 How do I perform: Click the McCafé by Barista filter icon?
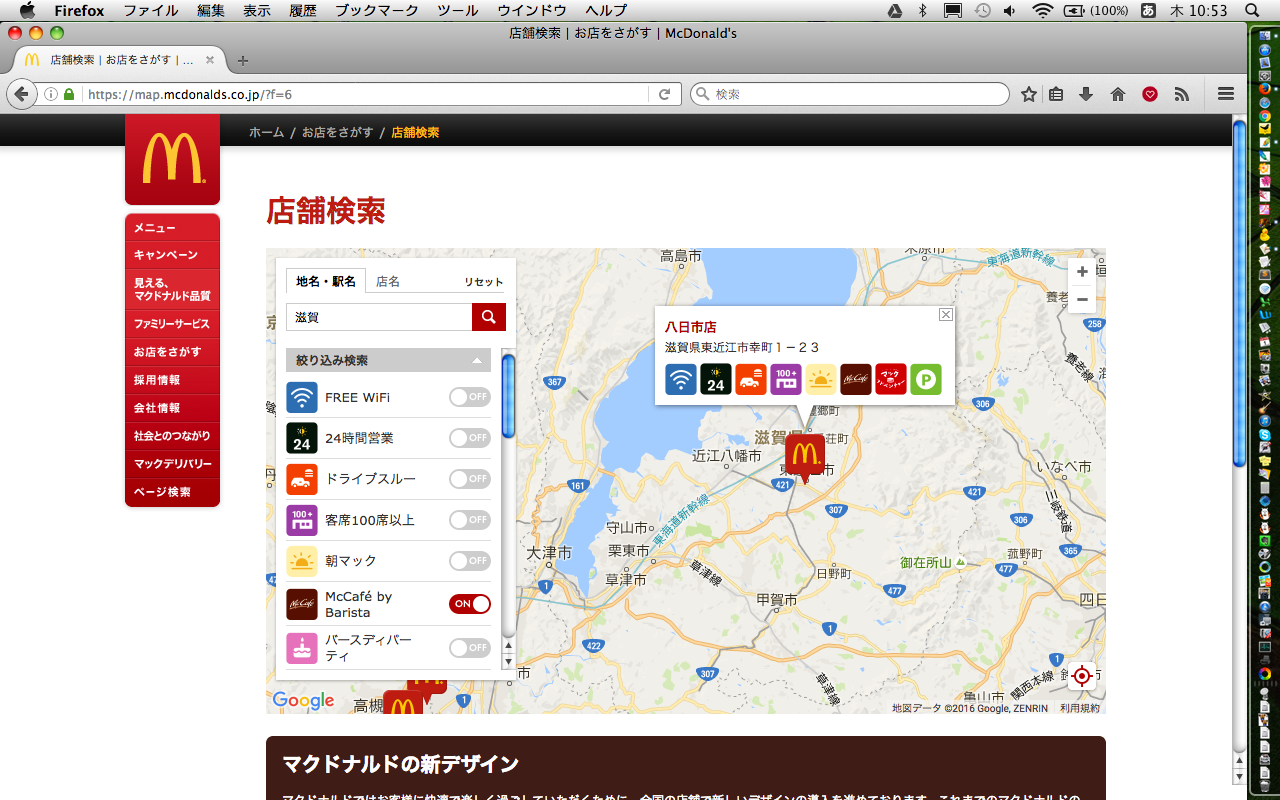302,604
